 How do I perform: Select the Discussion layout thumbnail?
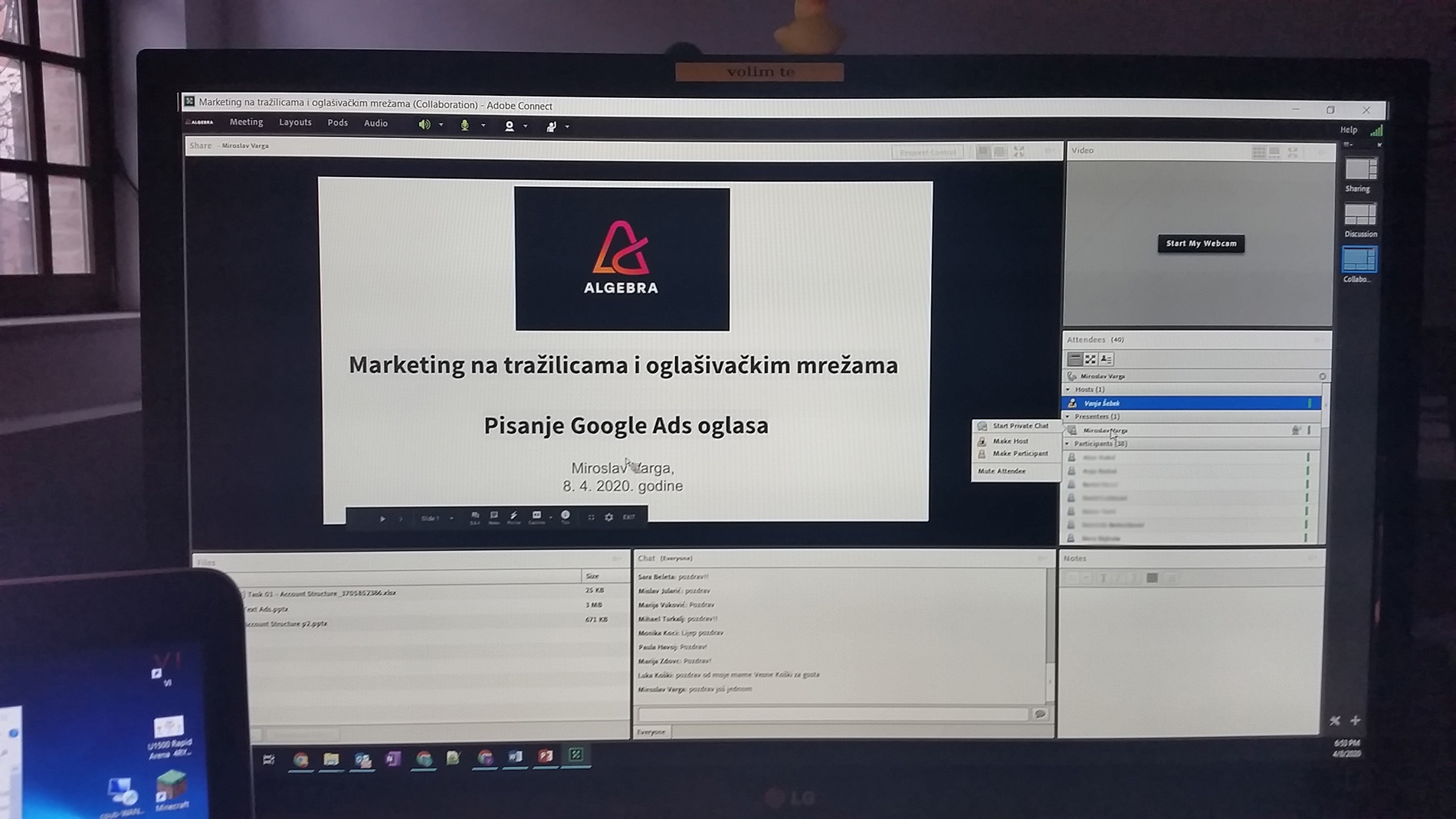[x=1360, y=214]
